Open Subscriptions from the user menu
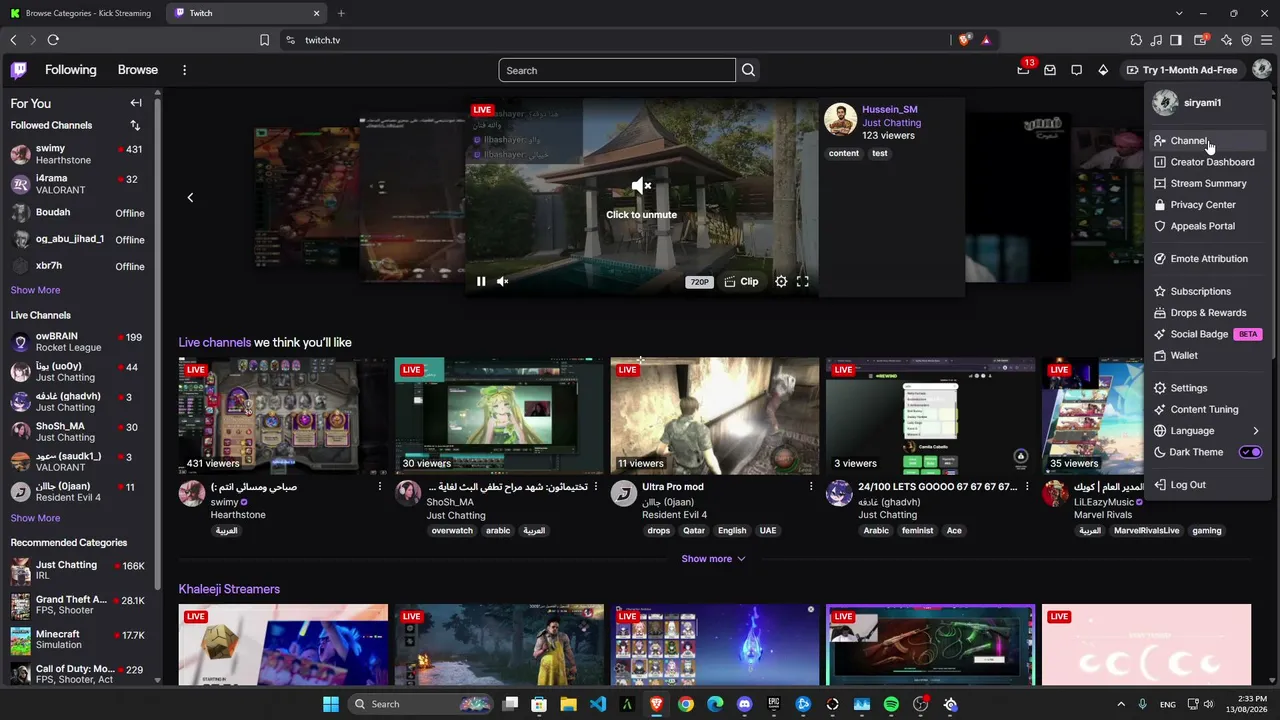Screen dimensions: 1280x720 (1207, 292)
